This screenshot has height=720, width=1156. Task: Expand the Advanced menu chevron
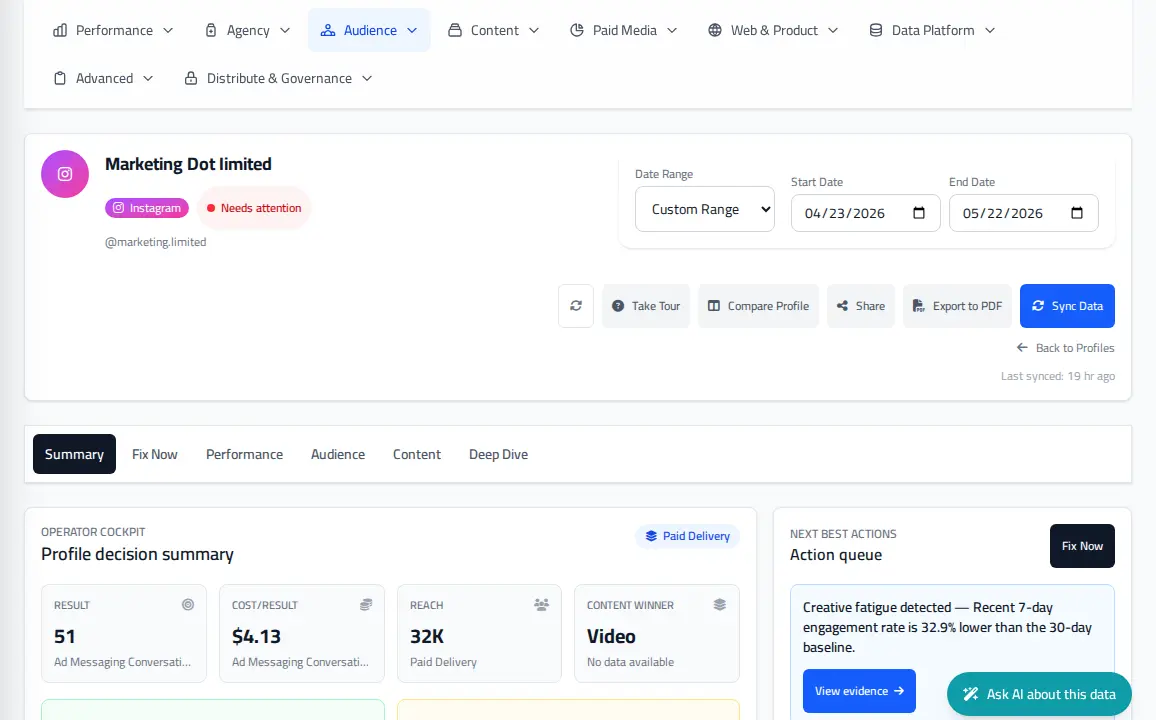(148, 78)
